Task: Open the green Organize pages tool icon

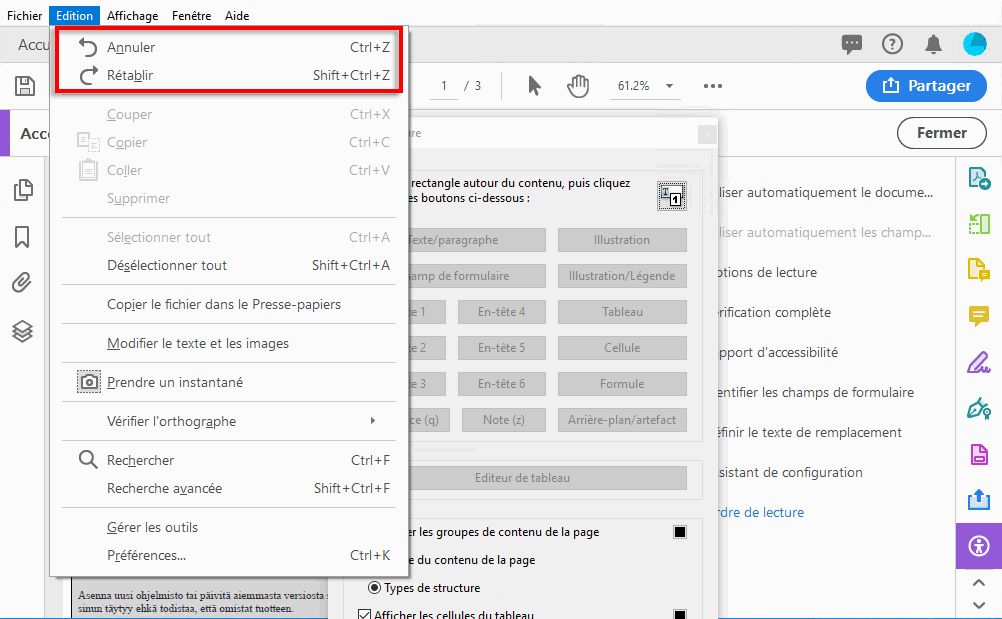Action: point(979,224)
